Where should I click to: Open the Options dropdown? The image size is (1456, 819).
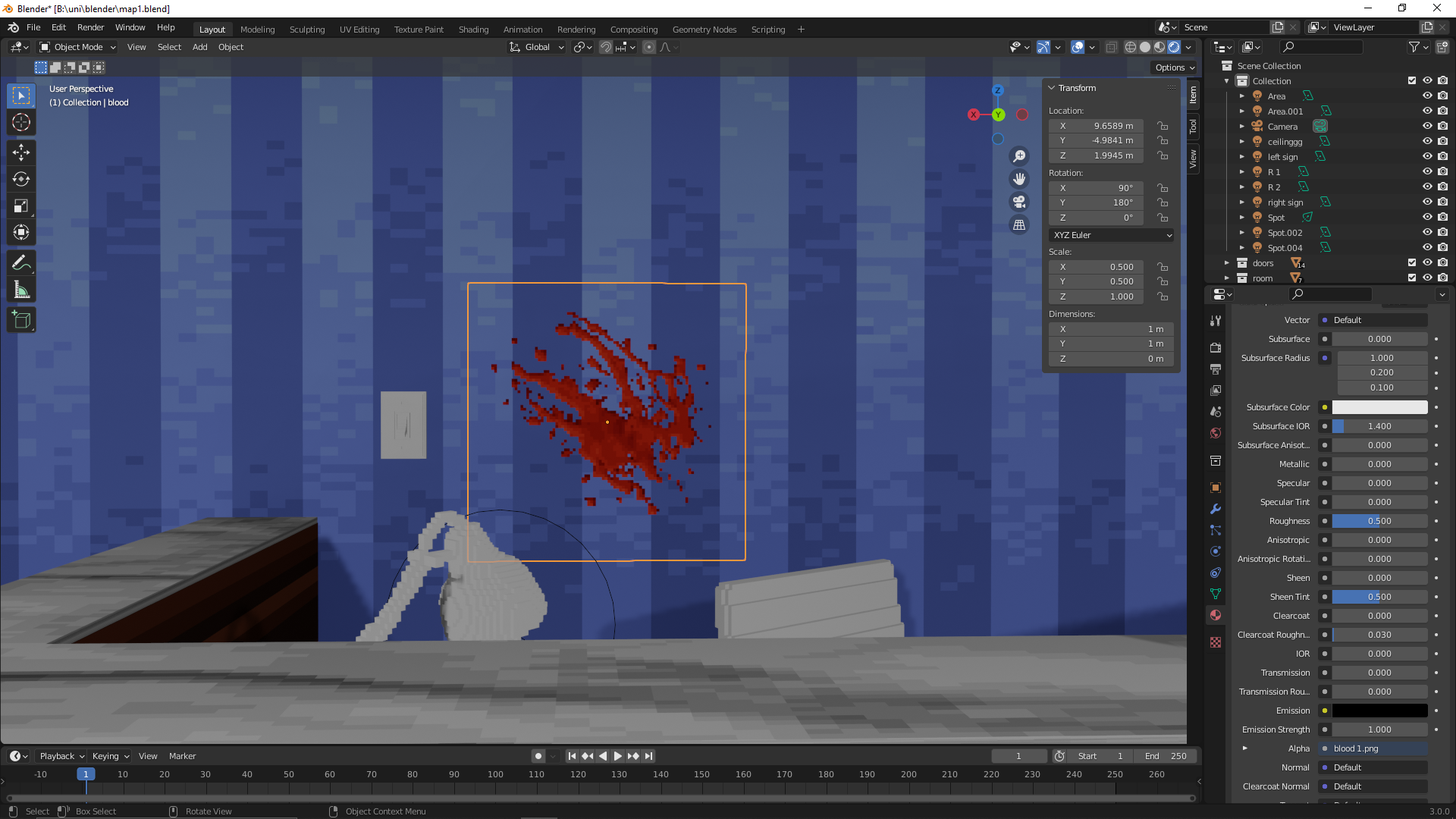pyautogui.click(x=1175, y=67)
